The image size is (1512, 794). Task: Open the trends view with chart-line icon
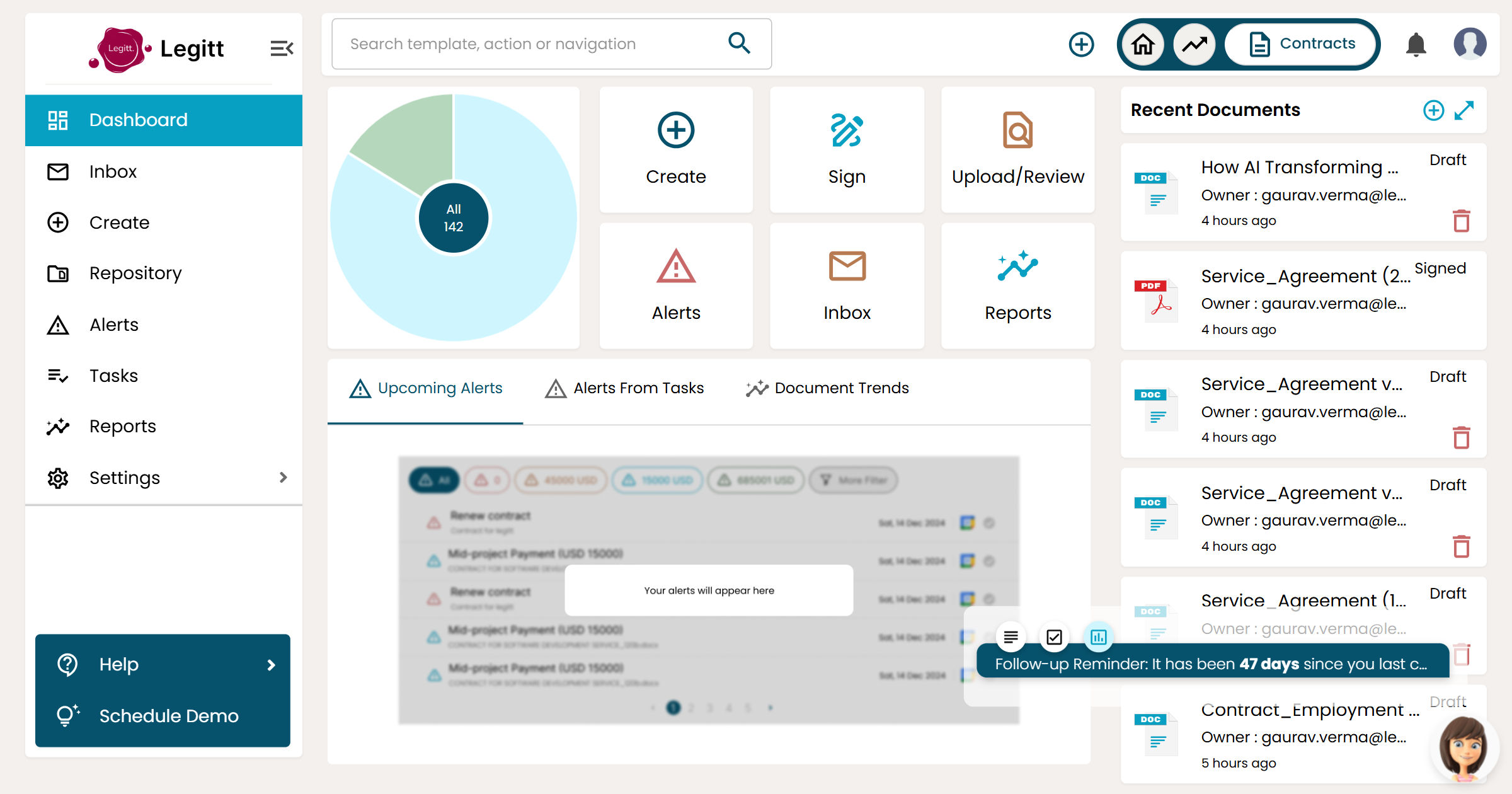click(1194, 44)
